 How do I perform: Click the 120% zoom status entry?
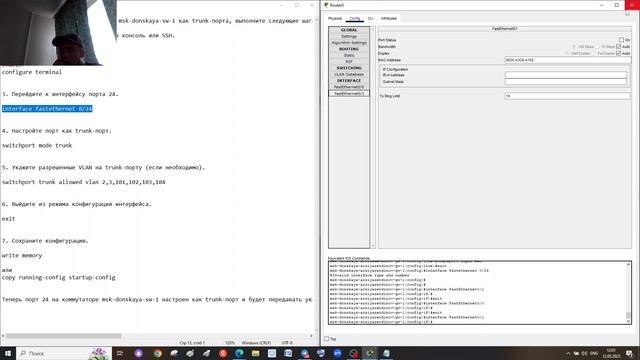click(230, 343)
